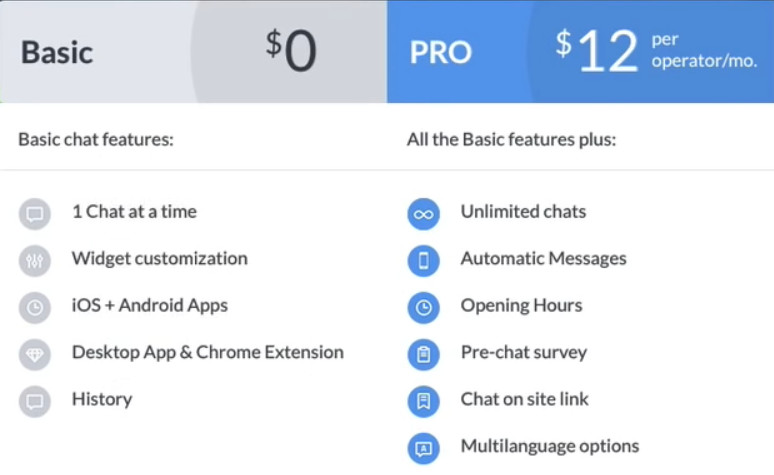774x475 pixels.
Task: Click the sliders icon for Widget customization
Action: [x=35, y=261]
